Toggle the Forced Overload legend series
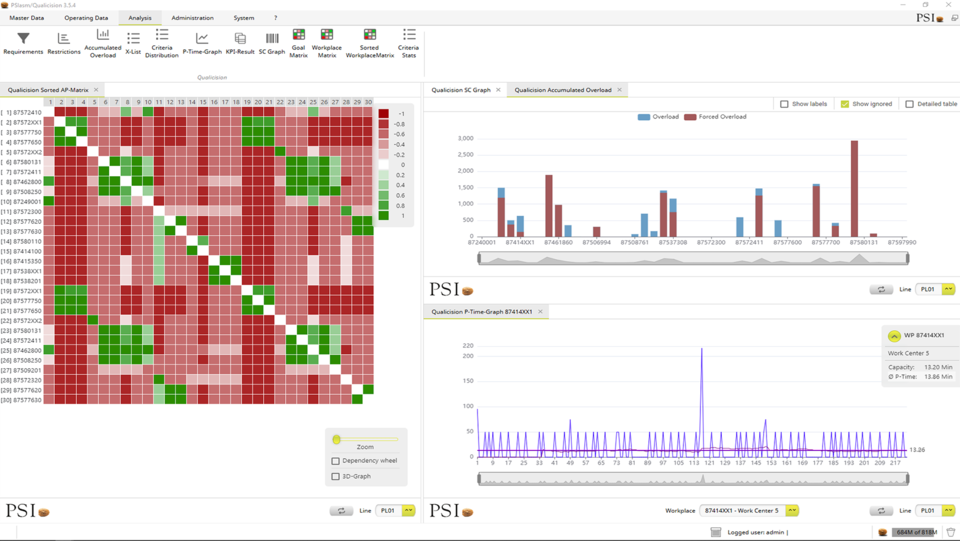This screenshot has height=541, width=960. 715,116
